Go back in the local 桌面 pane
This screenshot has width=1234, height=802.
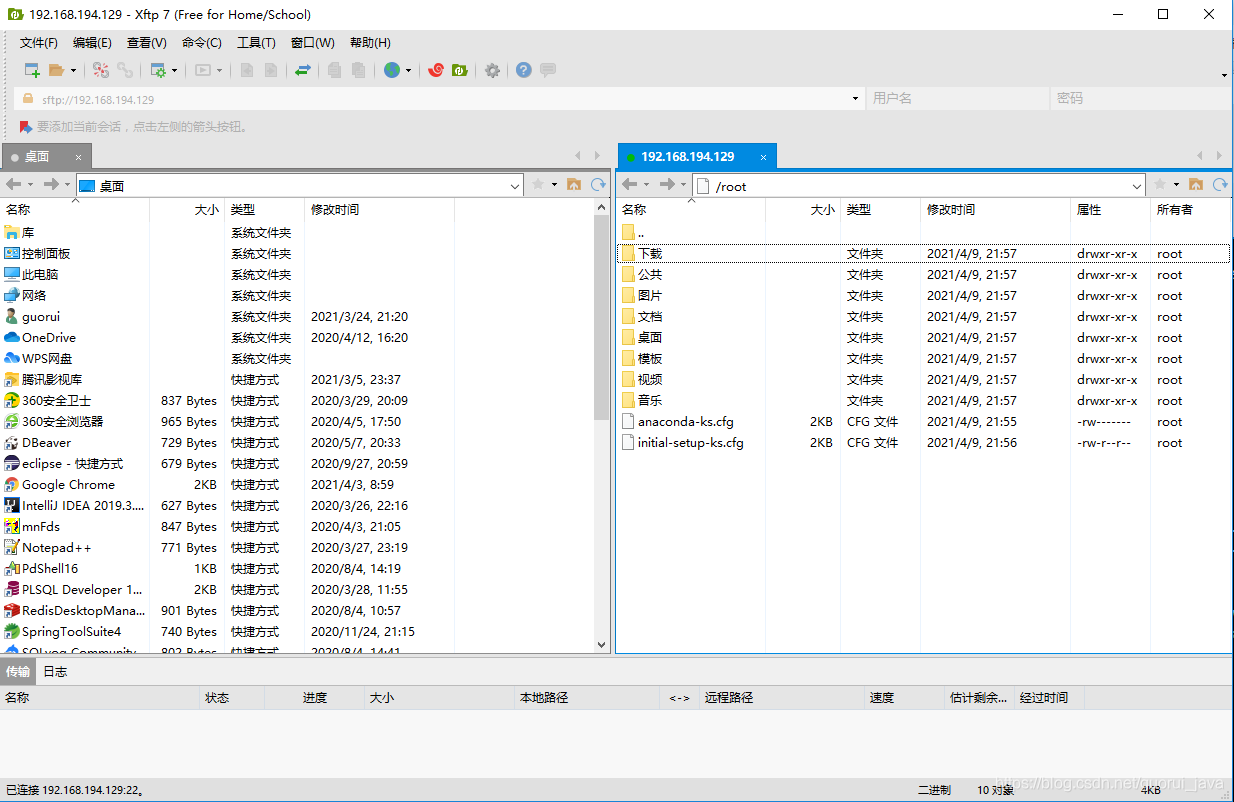(14, 185)
